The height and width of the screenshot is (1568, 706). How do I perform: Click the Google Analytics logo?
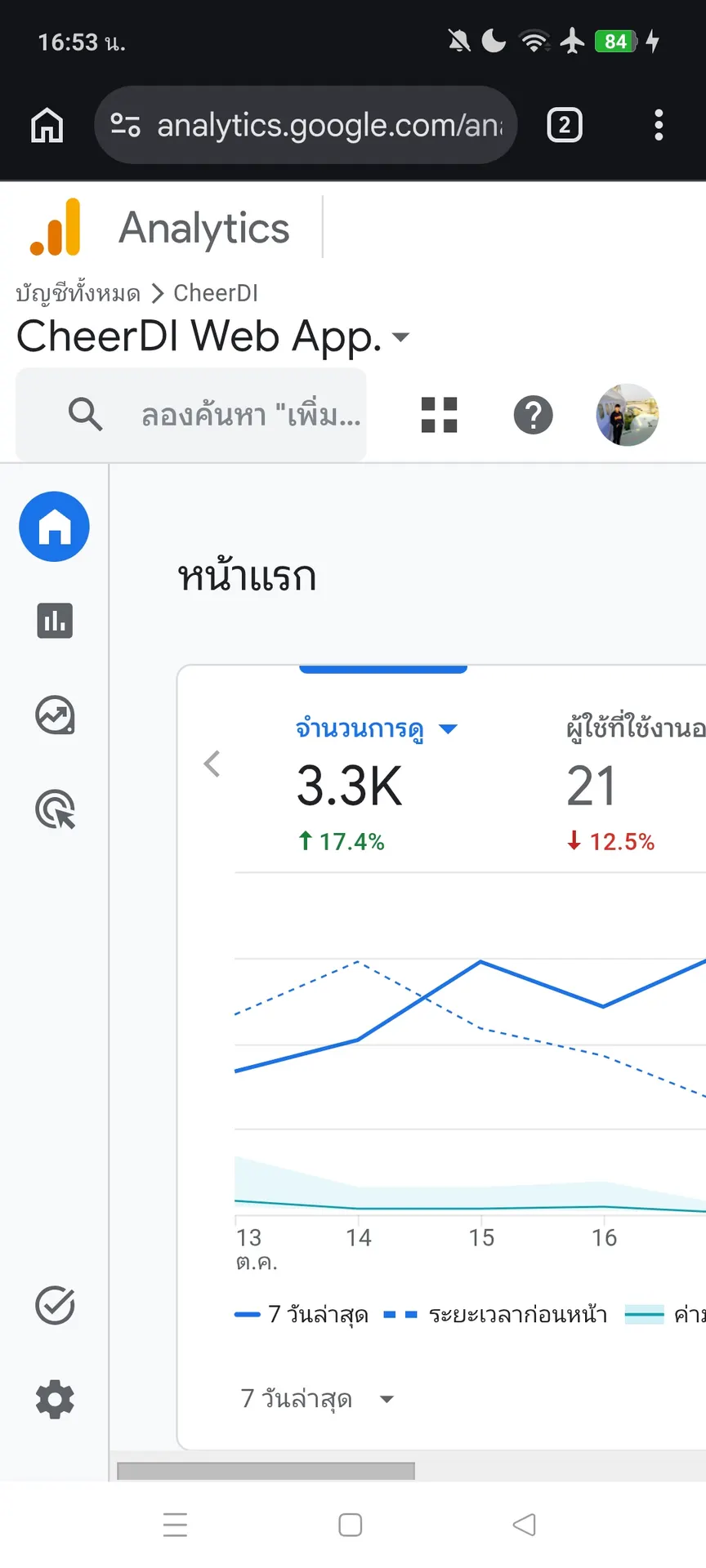click(56, 227)
